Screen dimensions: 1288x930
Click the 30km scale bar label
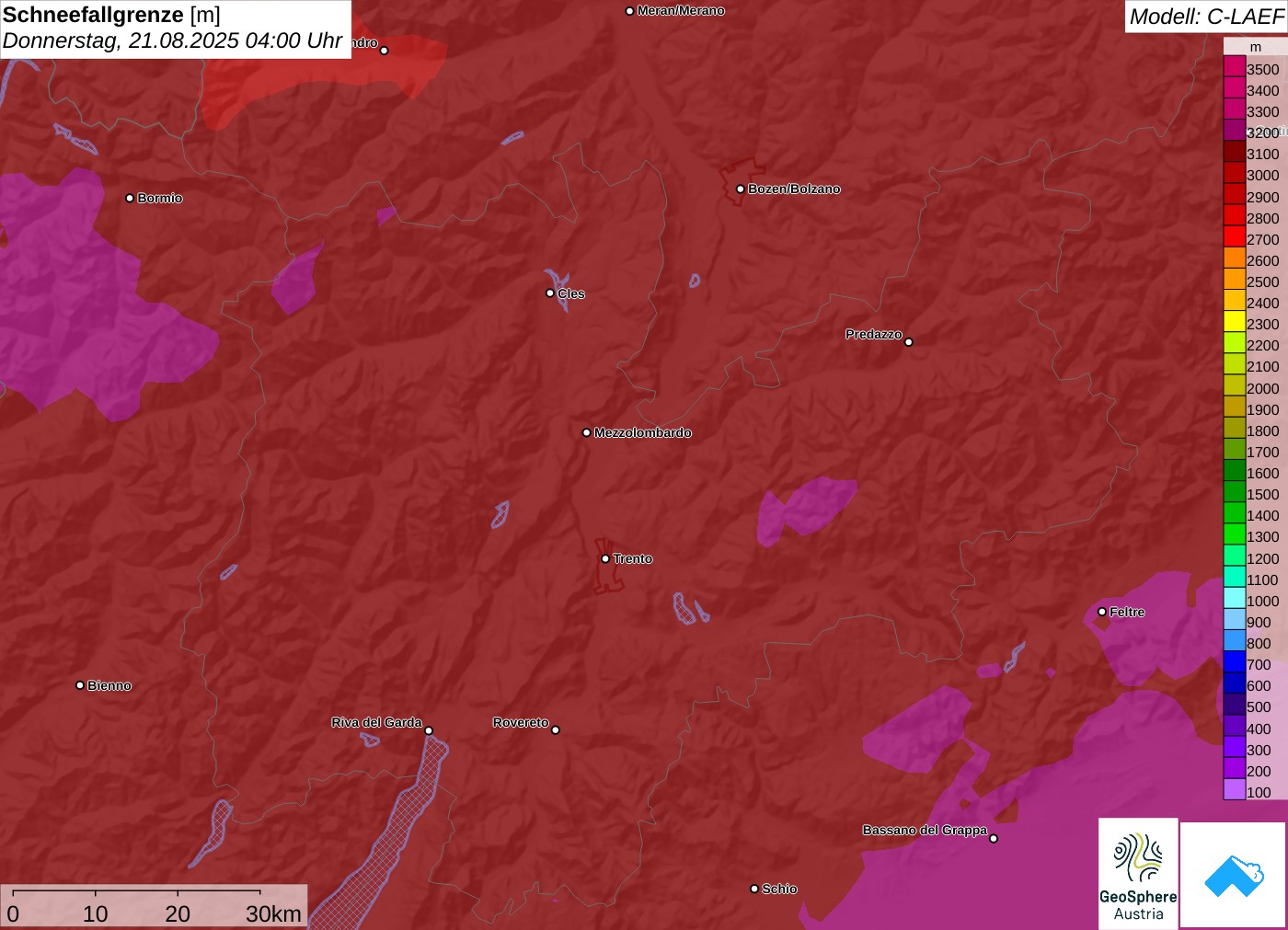click(x=273, y=914)
